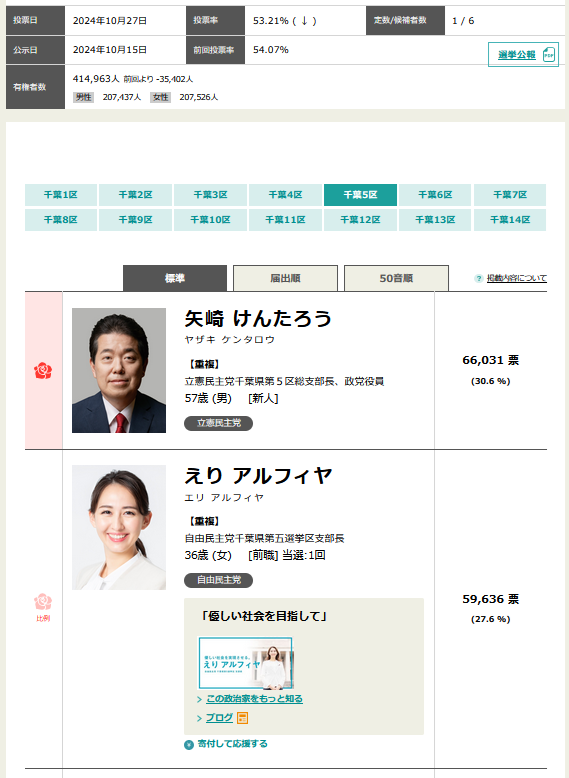Click the question mark help icon
Screen dimensions: 569x778
tap(479, 278)
